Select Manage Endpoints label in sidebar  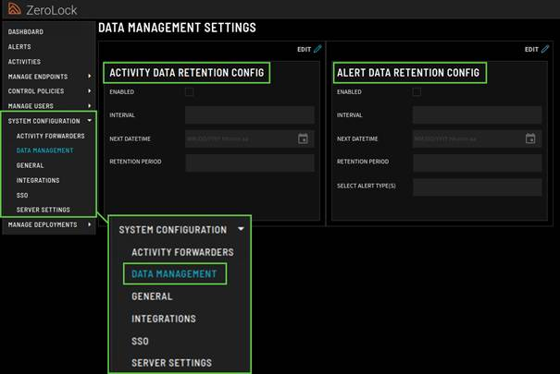pyautogui.click(x=38, y=76)
